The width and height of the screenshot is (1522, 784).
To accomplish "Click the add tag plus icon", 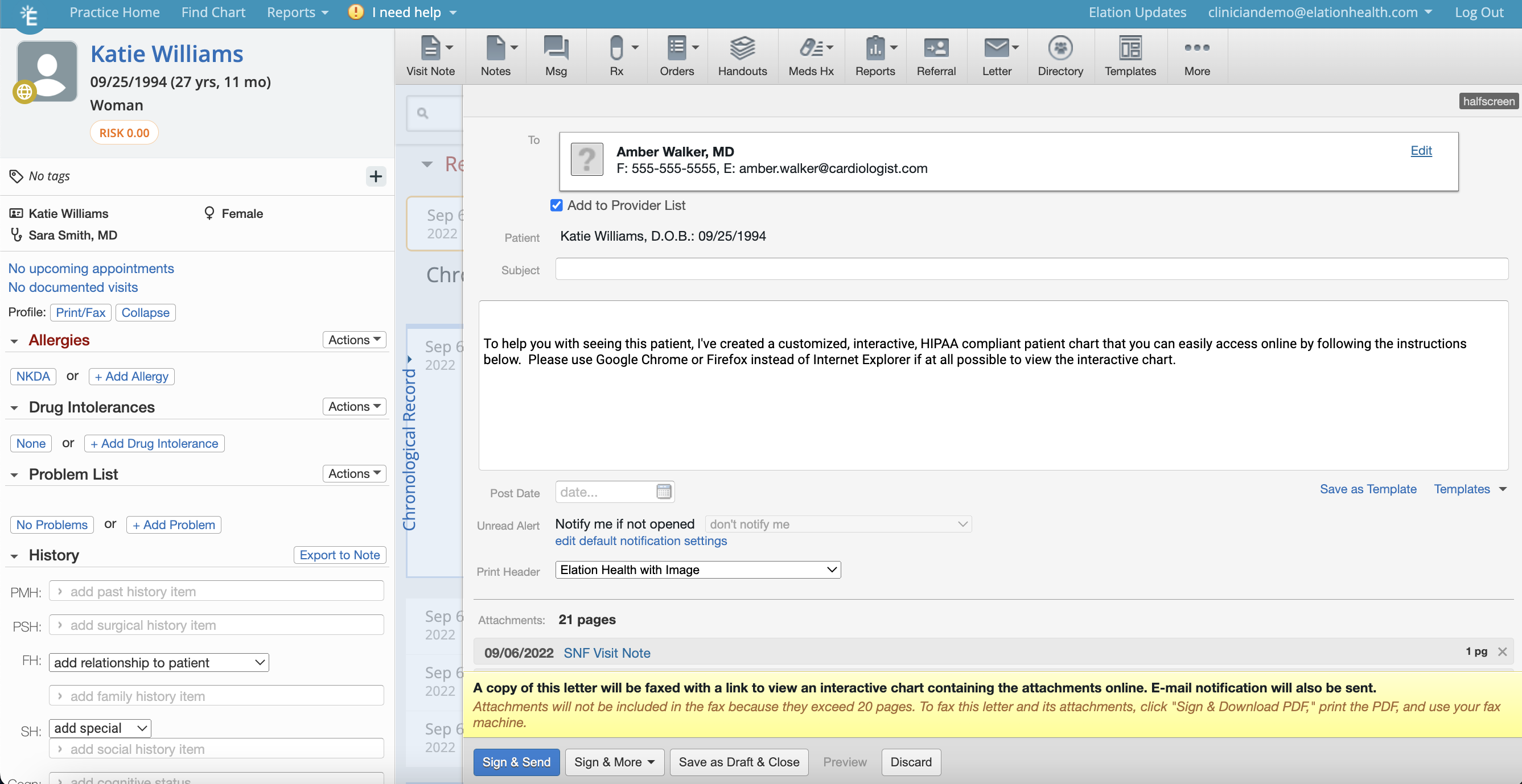I will [376, 176].
